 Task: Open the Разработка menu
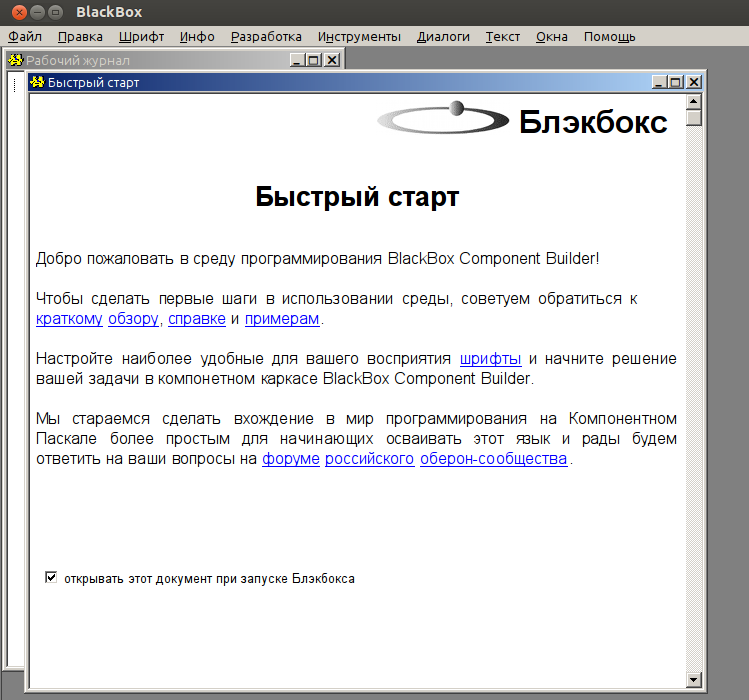[x=266, y=37]
